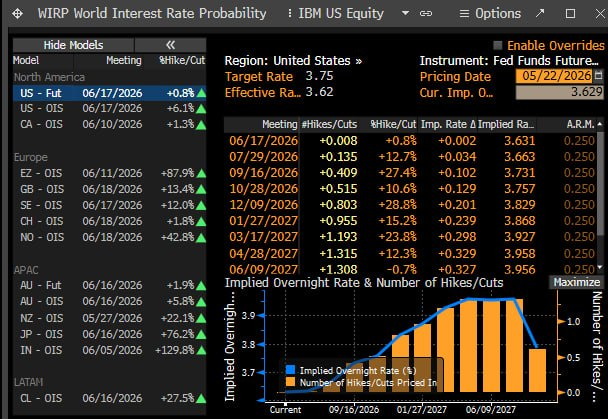This screenshot has width=608, height=419.
Task: Click the +1.193 hikes value
Action: 338,237
